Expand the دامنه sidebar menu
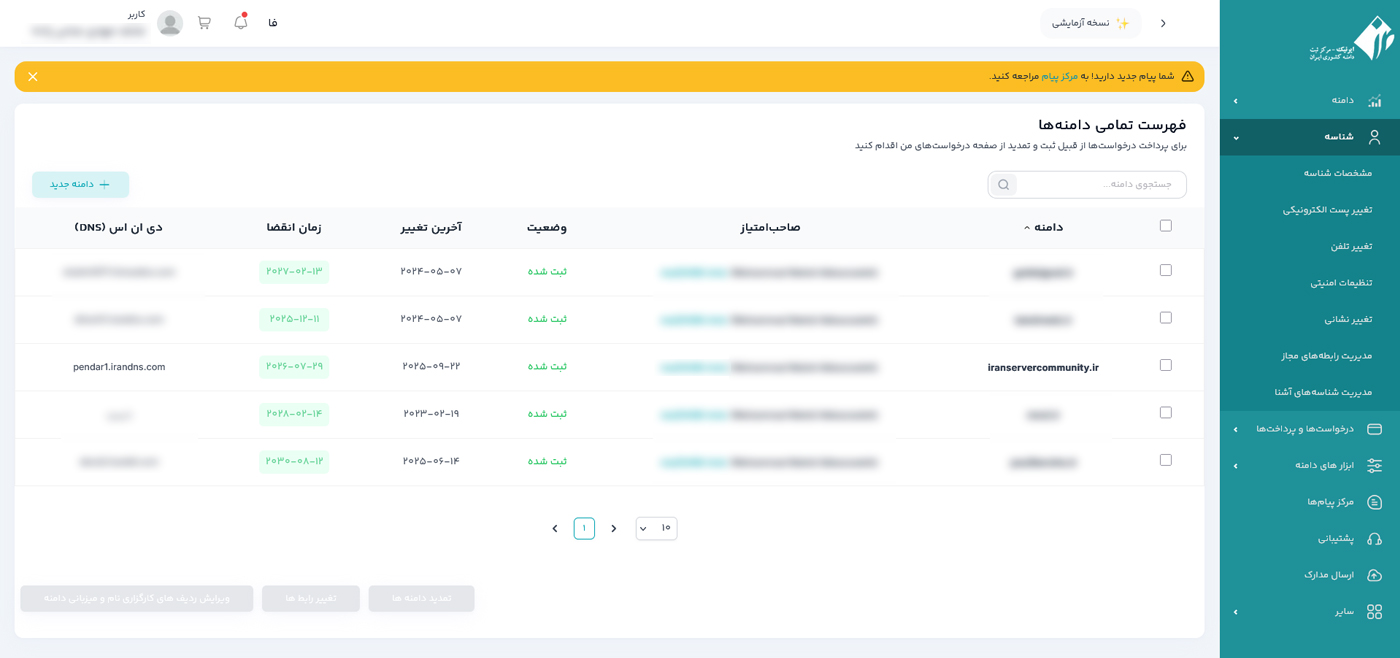The image size is (1400, 658). coord(1310,101)
